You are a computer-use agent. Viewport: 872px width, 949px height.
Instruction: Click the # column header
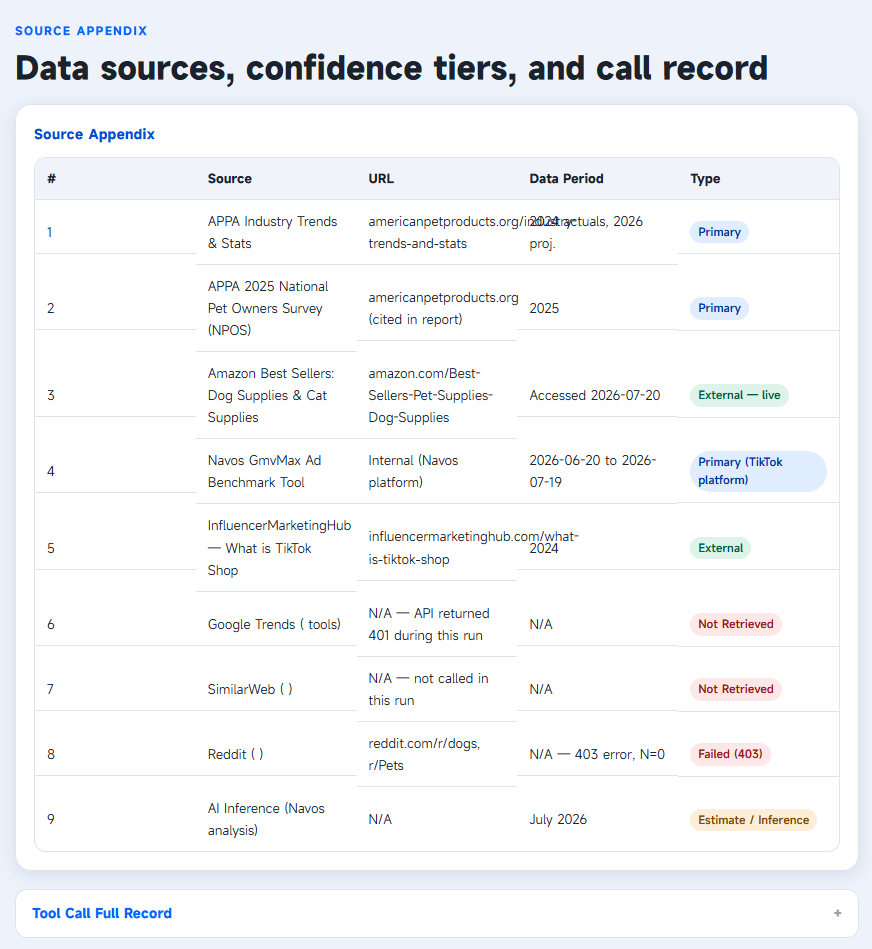(x=52, y=179)
